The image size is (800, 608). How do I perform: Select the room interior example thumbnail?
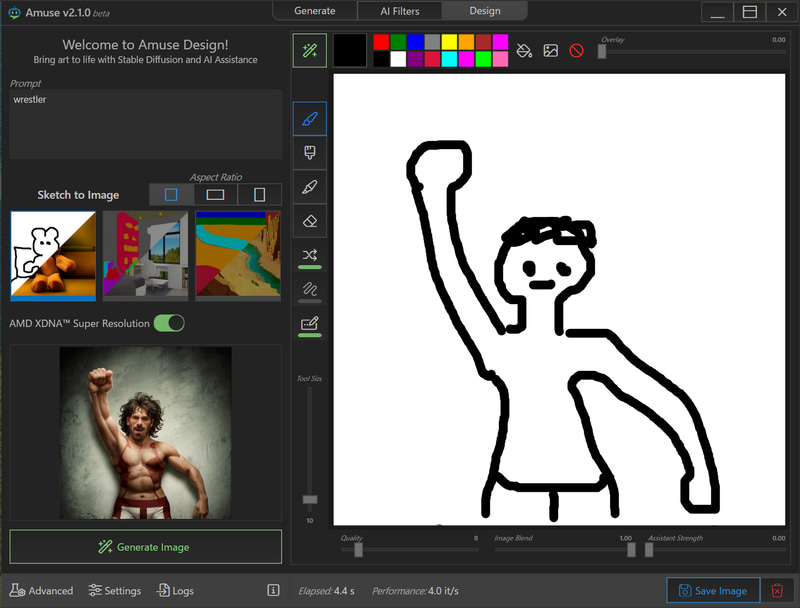click(x=145, y=255)
